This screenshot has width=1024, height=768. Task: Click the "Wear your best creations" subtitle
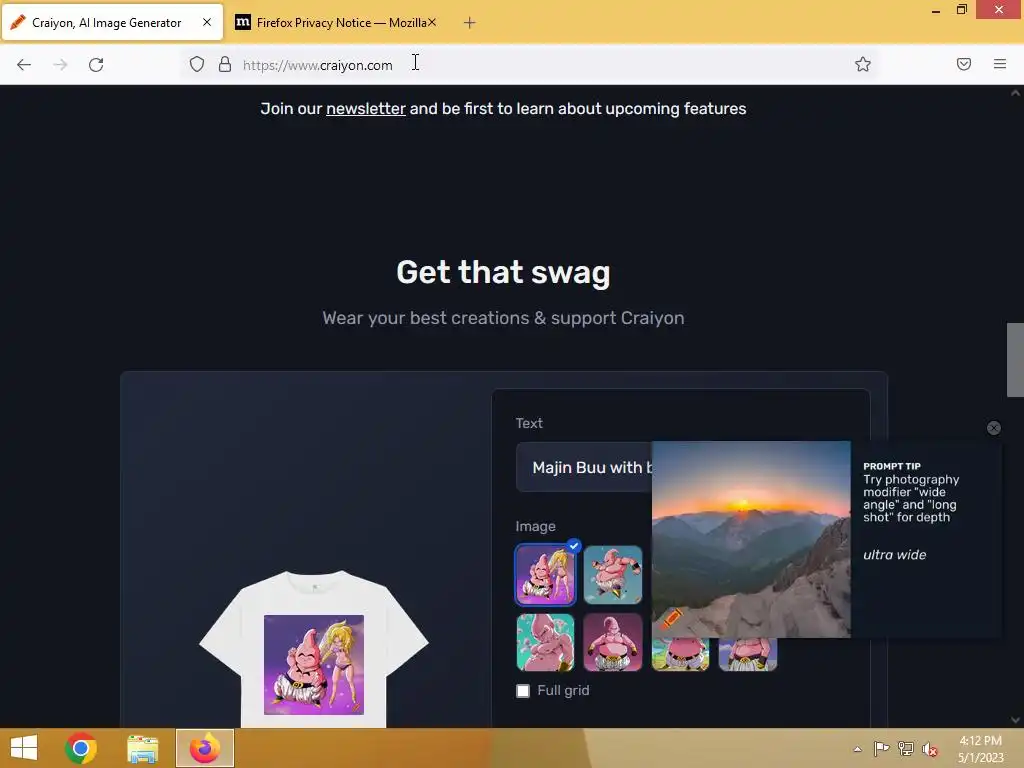point(503,318)
